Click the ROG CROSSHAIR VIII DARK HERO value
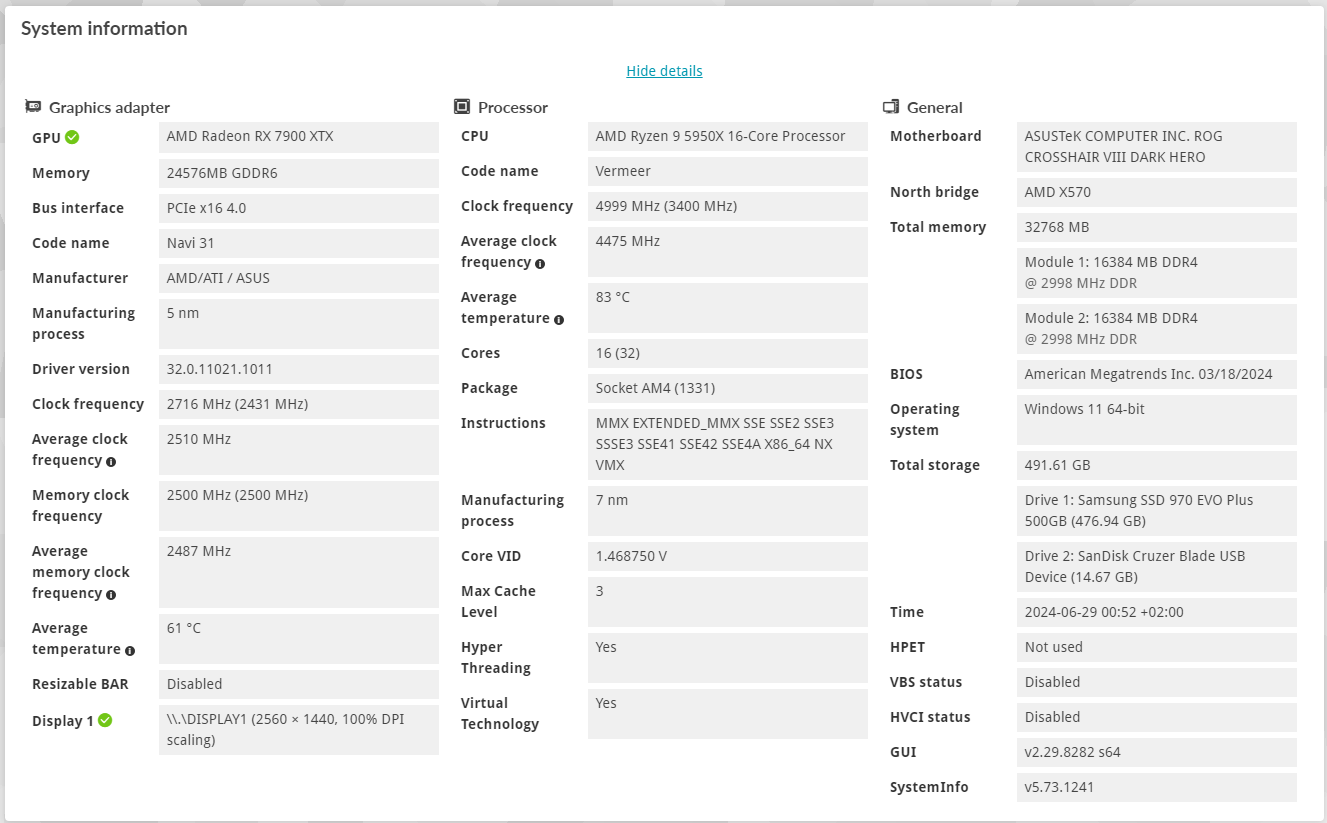Viewport: 1327px width, 823px height. coord(1157,147)
